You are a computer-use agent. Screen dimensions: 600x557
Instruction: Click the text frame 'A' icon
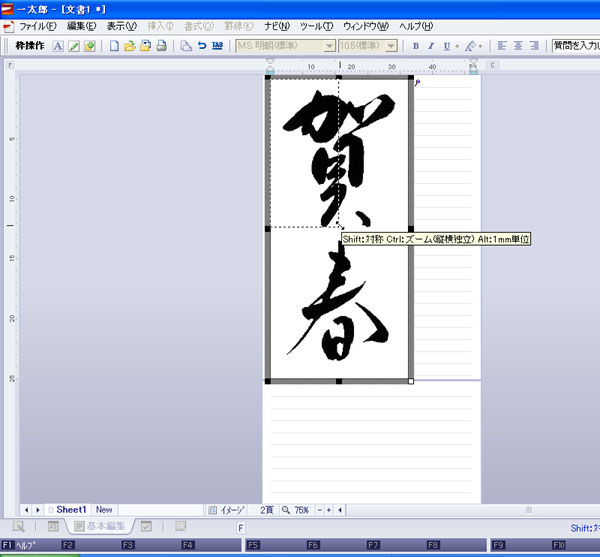pos(58,46)
